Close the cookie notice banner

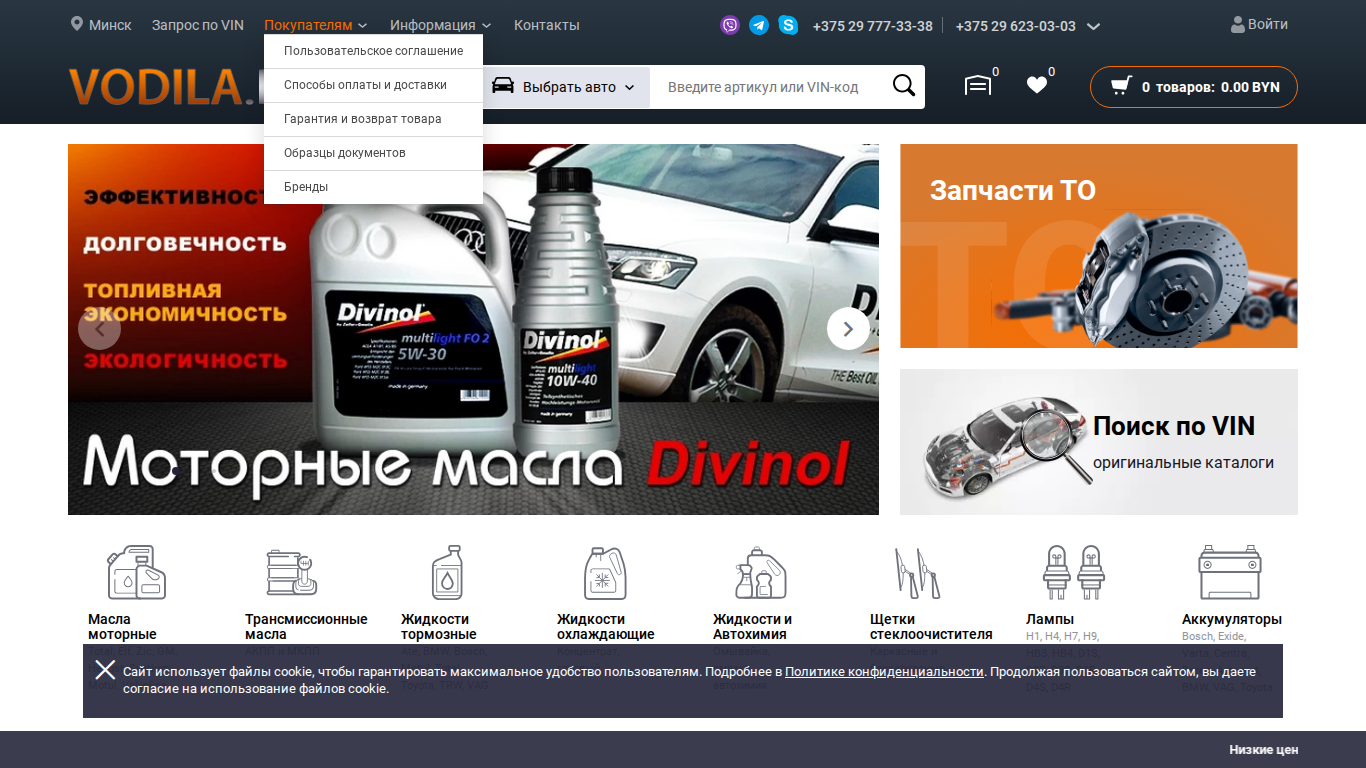tap(105, 670)
